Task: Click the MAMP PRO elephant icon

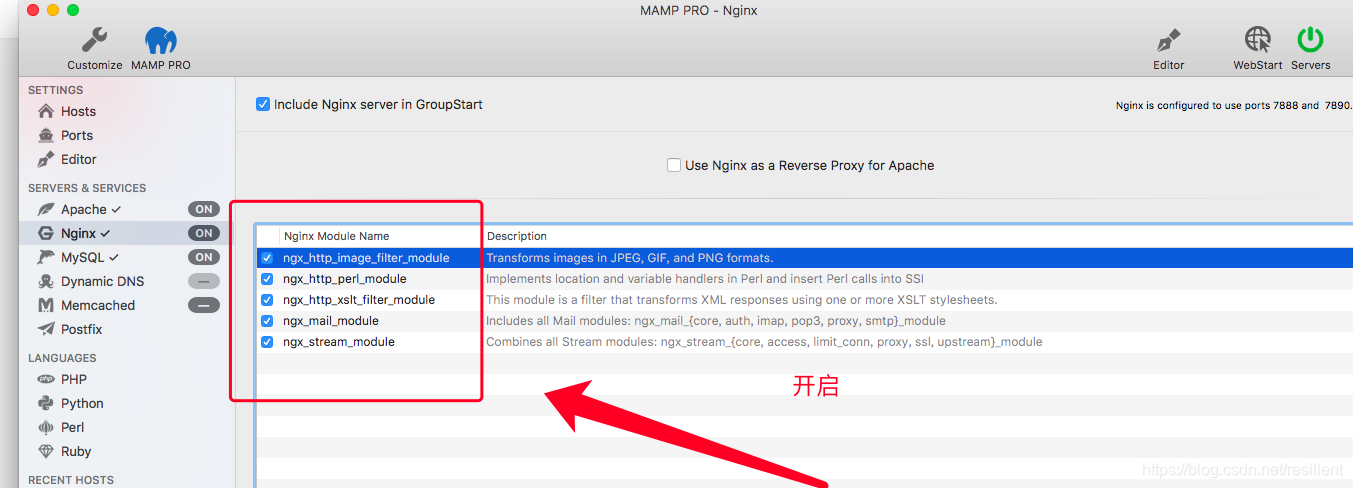Action: (x=161, y=40)
